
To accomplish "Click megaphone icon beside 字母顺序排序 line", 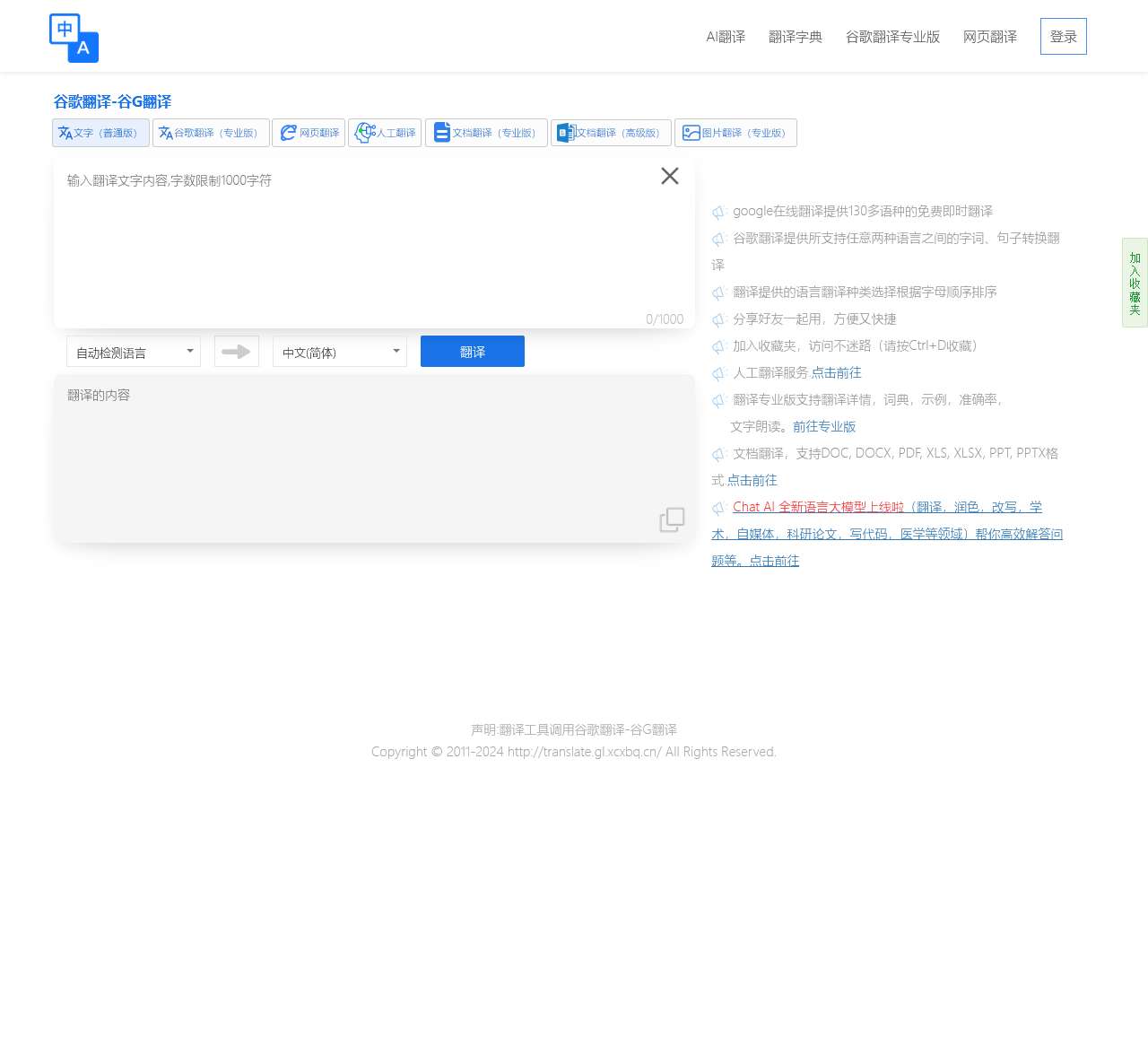I will (719, 292).
